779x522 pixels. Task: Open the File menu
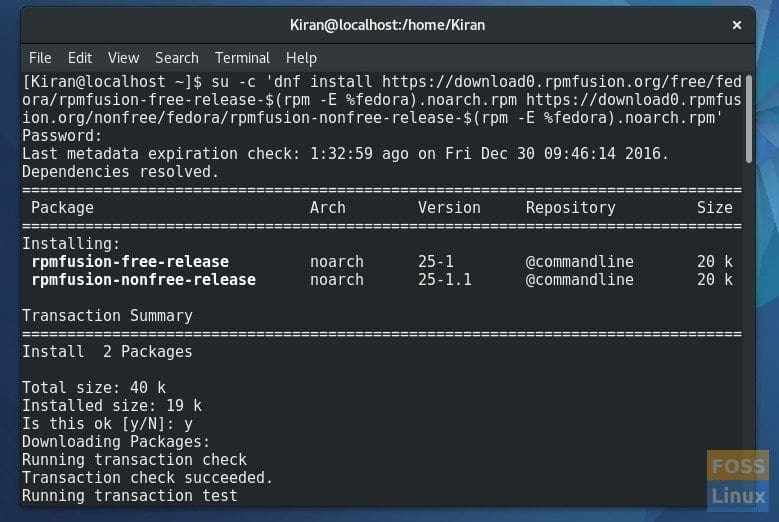(40, 58)
